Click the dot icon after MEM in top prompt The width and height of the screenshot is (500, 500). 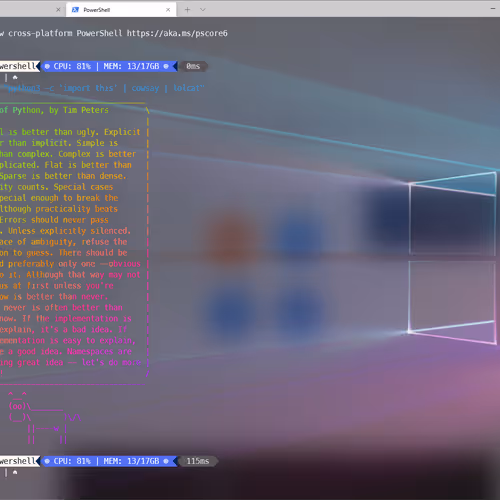click(x=166, y=66)
